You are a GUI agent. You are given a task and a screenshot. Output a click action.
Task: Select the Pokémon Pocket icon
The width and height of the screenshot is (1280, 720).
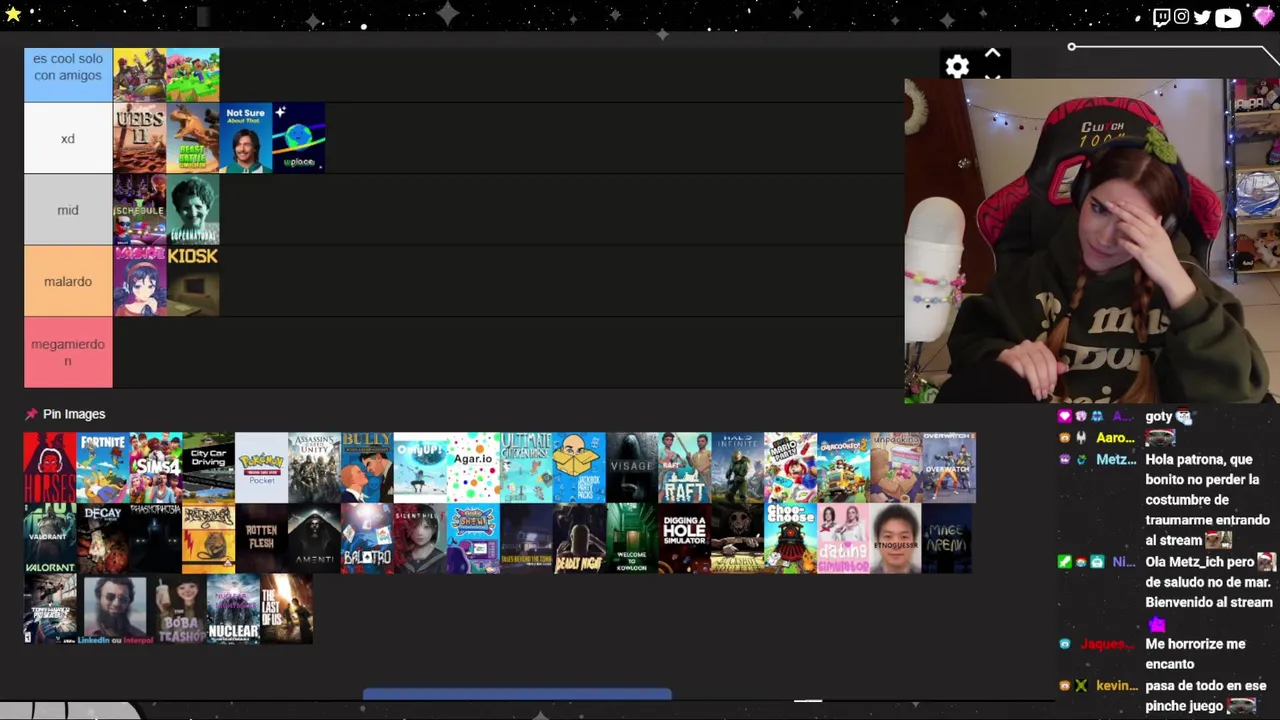[262, 467]
